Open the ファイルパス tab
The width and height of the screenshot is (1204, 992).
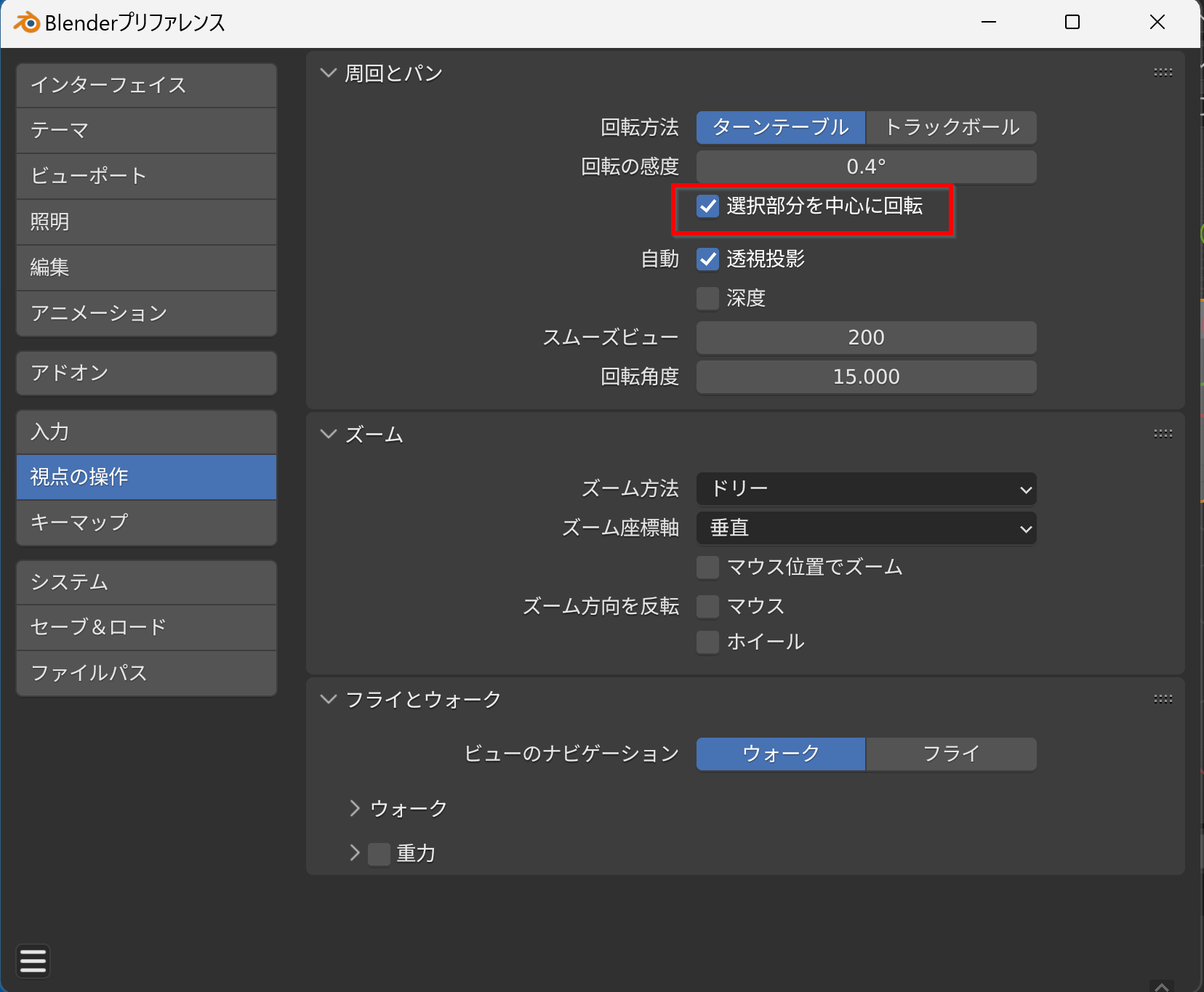point(146,673)
